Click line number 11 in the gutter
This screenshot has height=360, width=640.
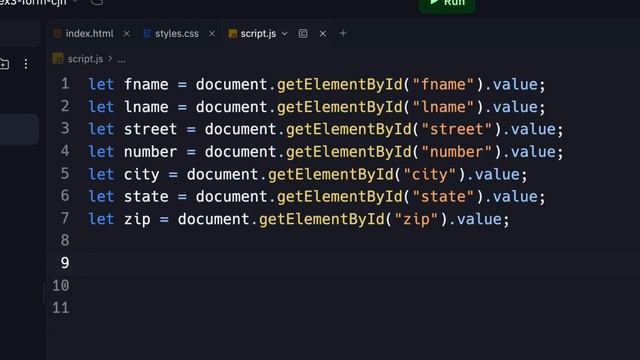coord(61,308)
